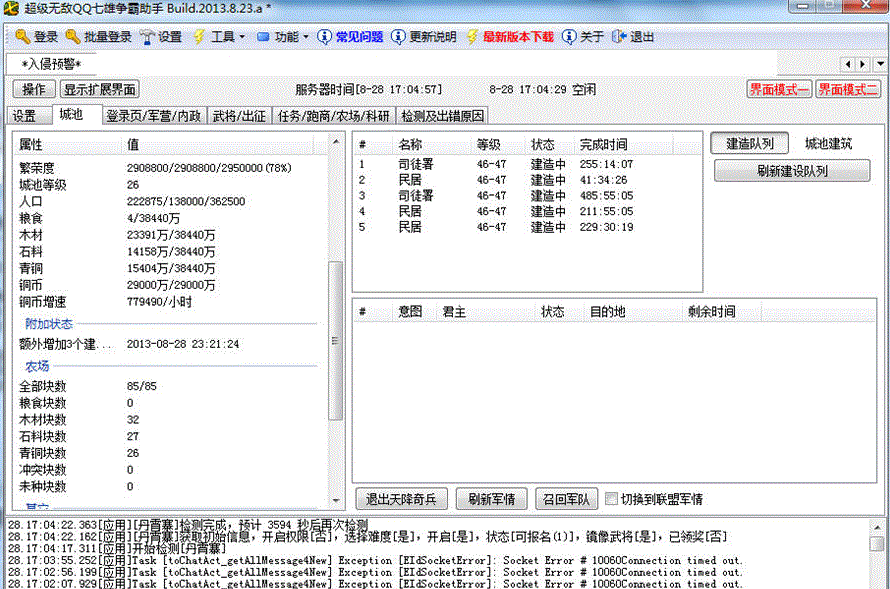This screenshot has width=890, height=589.
Task: Click the 名称 column header
Action: (x=433, y=145)
